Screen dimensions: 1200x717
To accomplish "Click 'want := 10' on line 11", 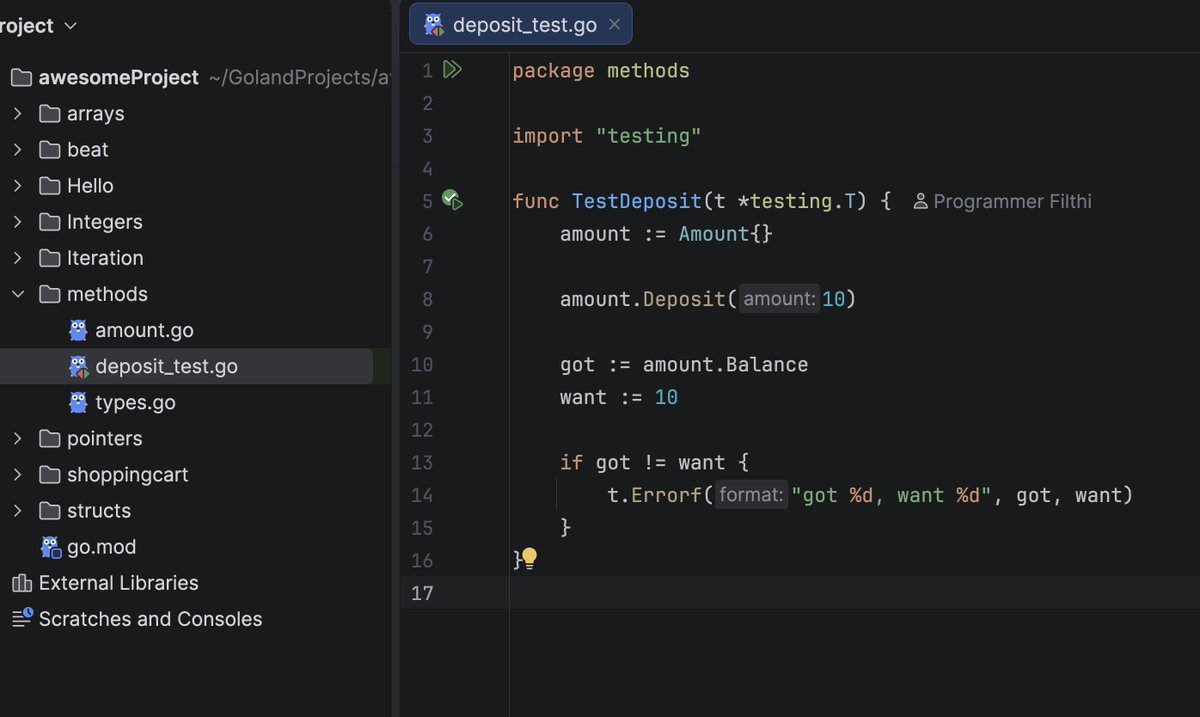I will click(x=619, y=397).
